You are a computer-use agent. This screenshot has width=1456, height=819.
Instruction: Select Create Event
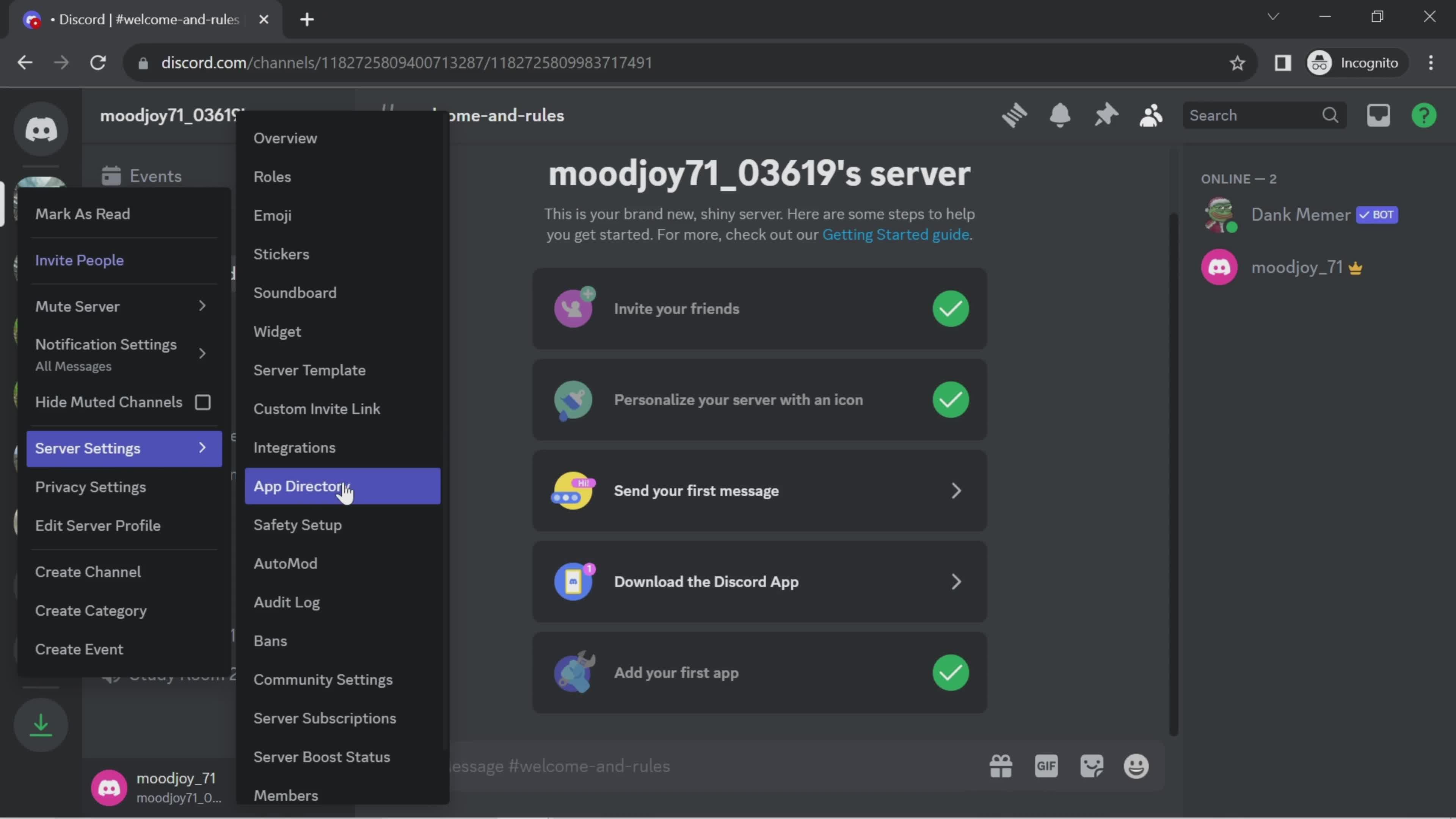coord(124,649)
